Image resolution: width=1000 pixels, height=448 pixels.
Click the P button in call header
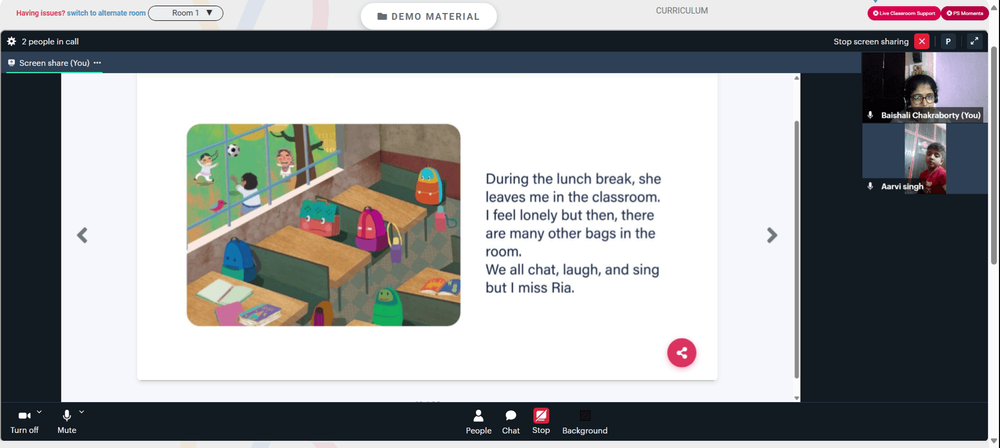[x=948, y=41]
